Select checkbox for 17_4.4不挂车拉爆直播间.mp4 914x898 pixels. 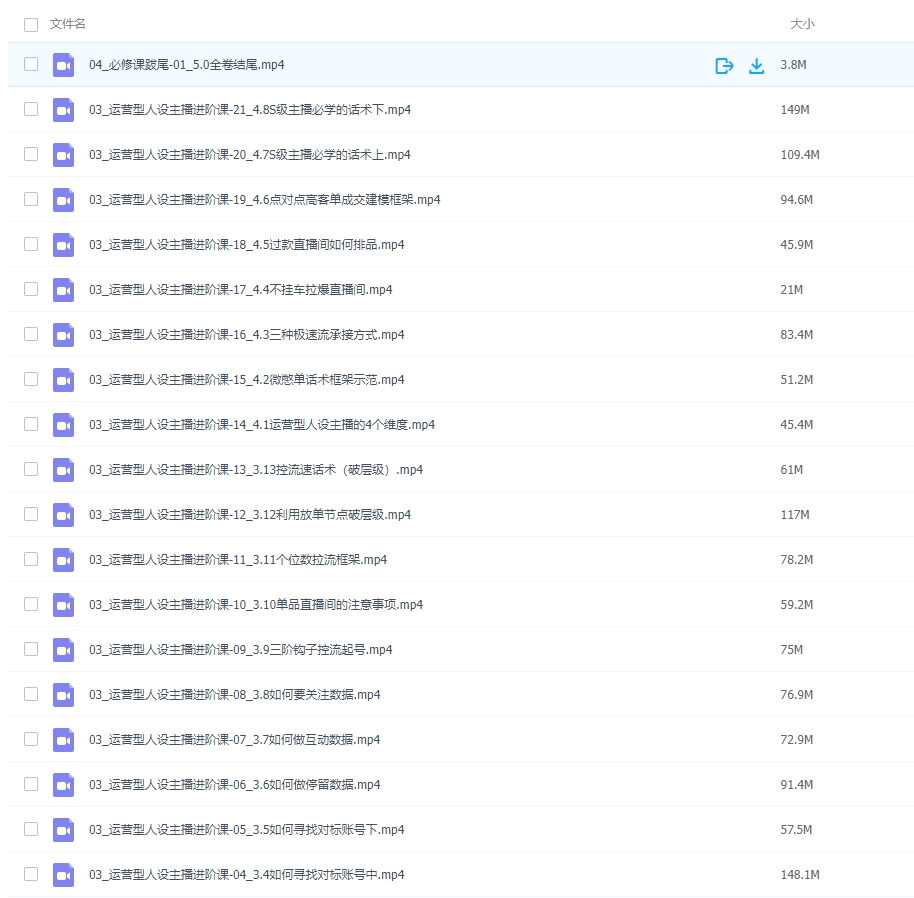(x=31, y=289)
